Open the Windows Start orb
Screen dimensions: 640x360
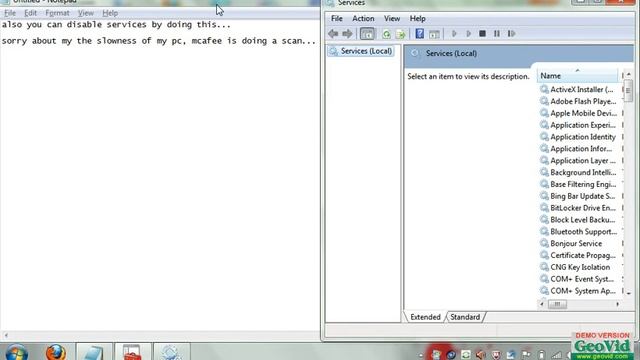(x=17, y=352)
